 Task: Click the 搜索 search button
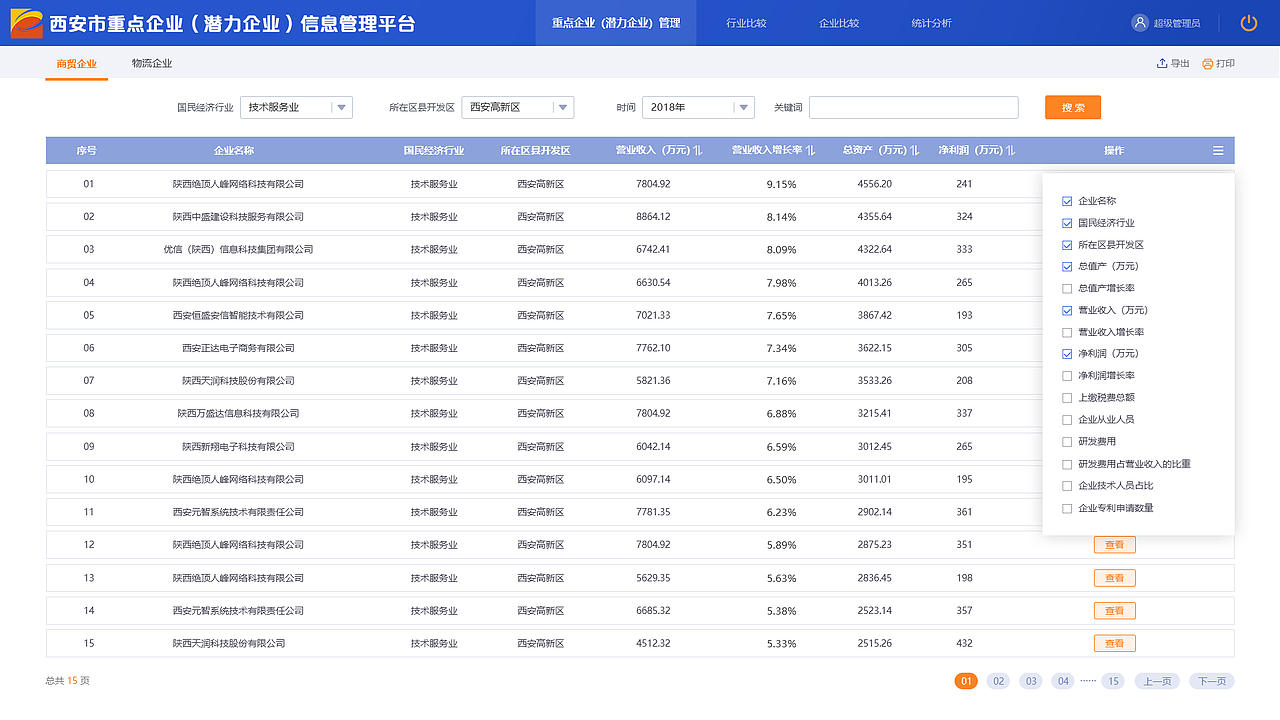(x=1072, y=107)
